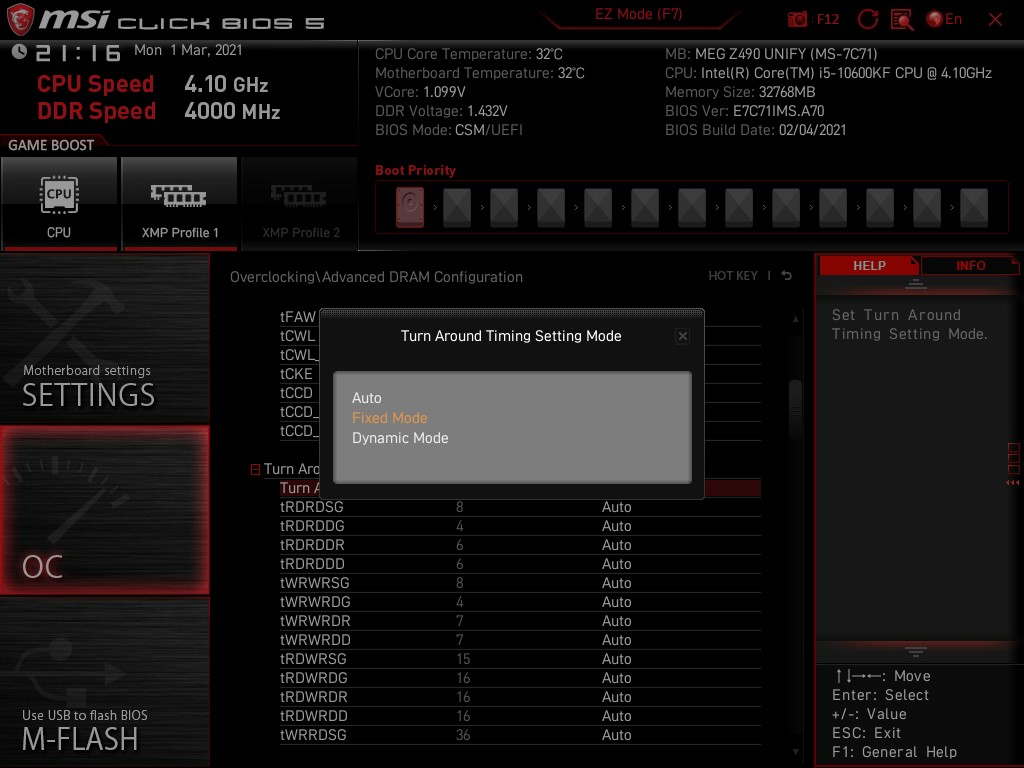1024x768 pixels.
Task: Click the help panel bottom grip handle
Action: 916,652
